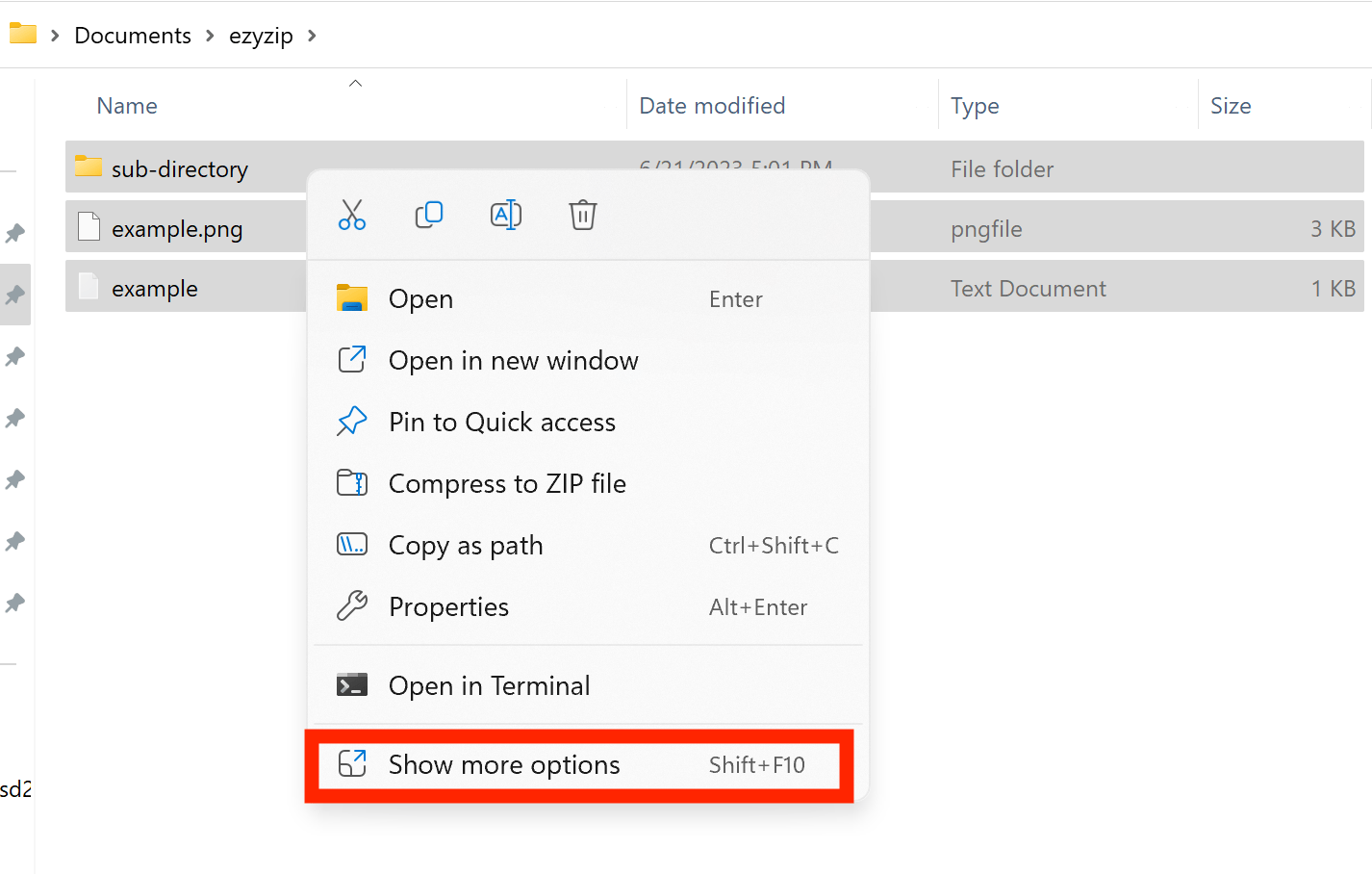1372x874 pixels.
Task: Click the Cut scissors icon
Action: coord(352,215)
